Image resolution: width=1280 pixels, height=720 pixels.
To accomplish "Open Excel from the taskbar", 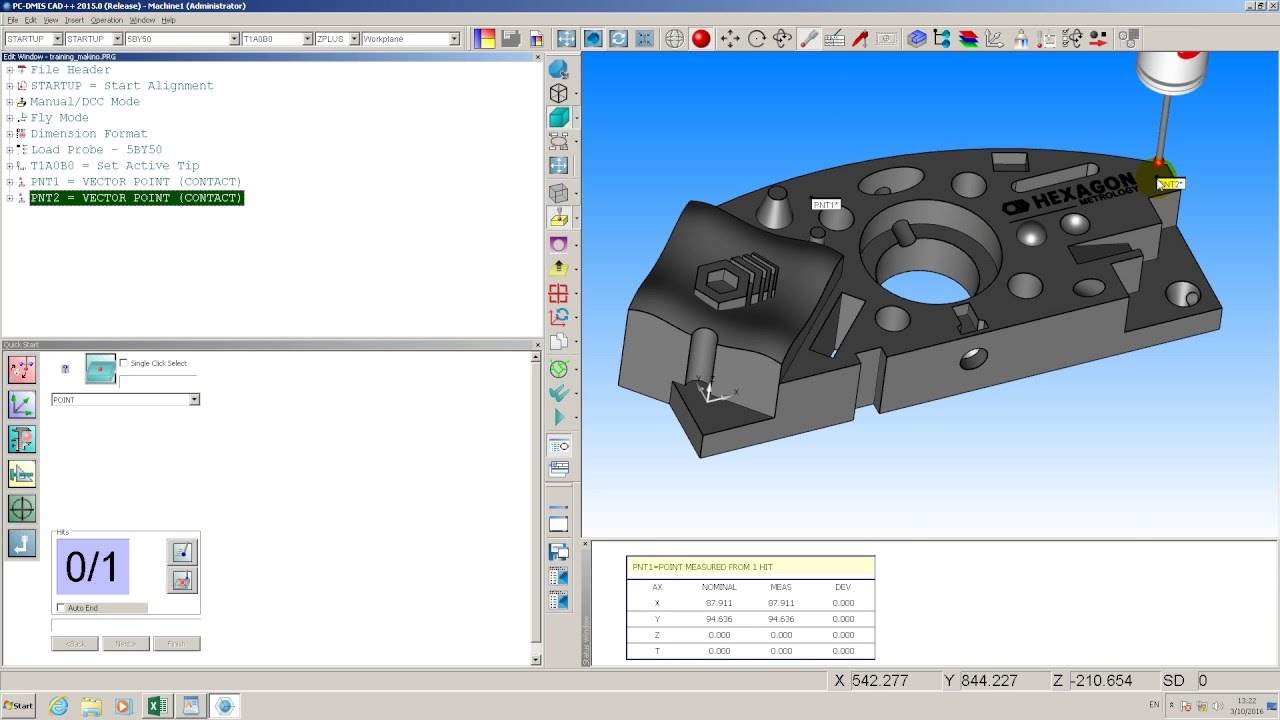I will click(x=157, y=706).
